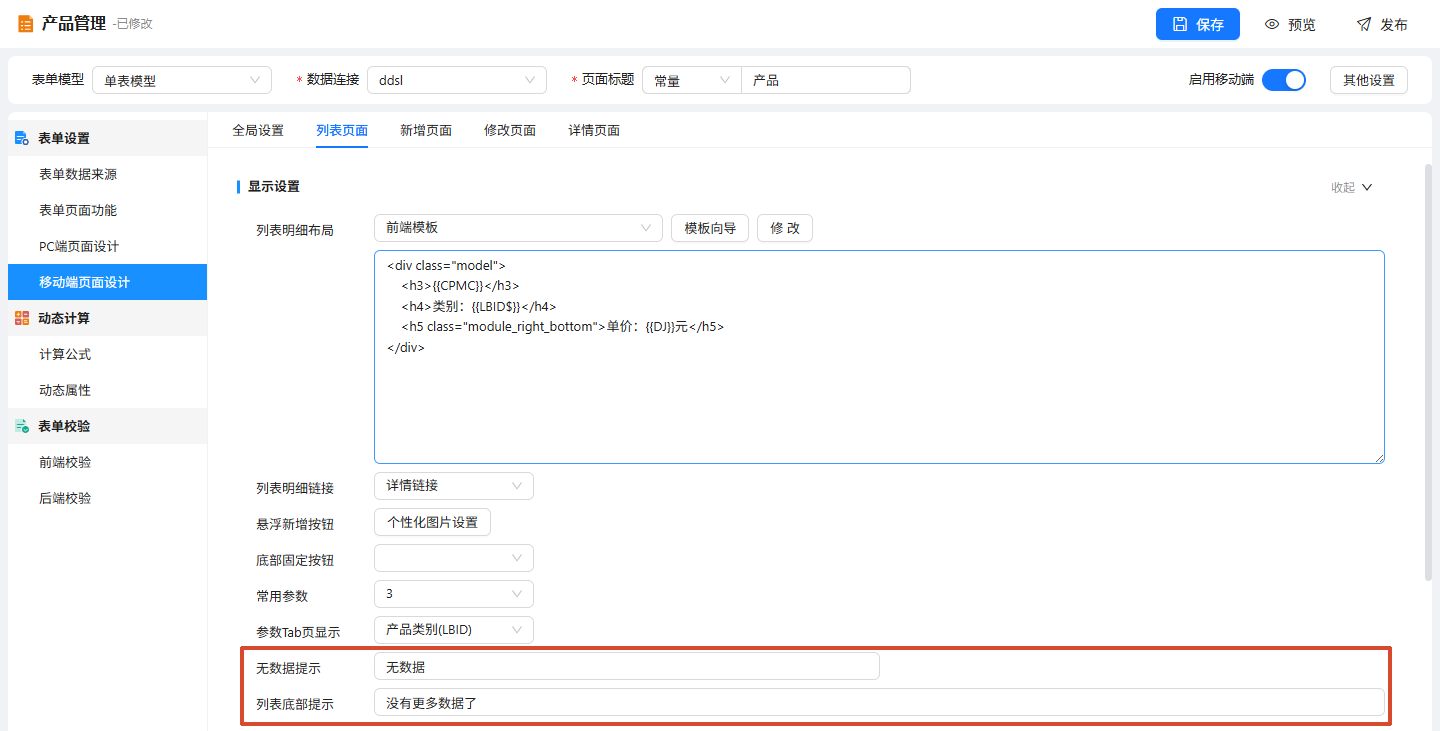This screenshot has height=731, width=1440.
Task: Click the vertical scrollbar of the settings panel
Action: (x=1428, y=371)
